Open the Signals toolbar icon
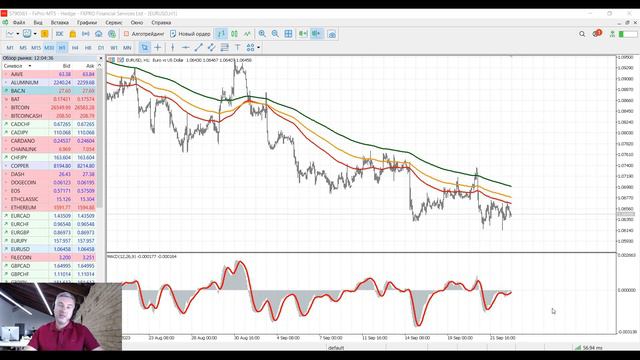This screenshot has height=360, width=640. click(x=86, y=34)
